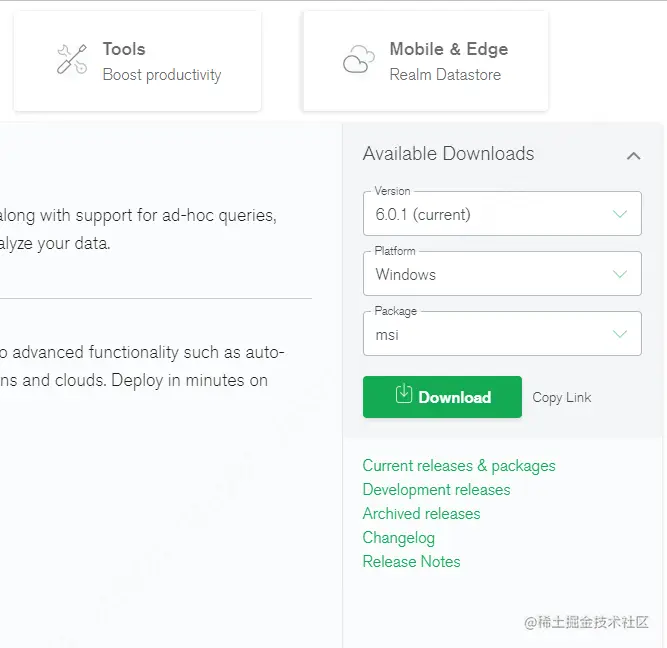
Task: Open the Release Notes link
Action: (411, 562)
